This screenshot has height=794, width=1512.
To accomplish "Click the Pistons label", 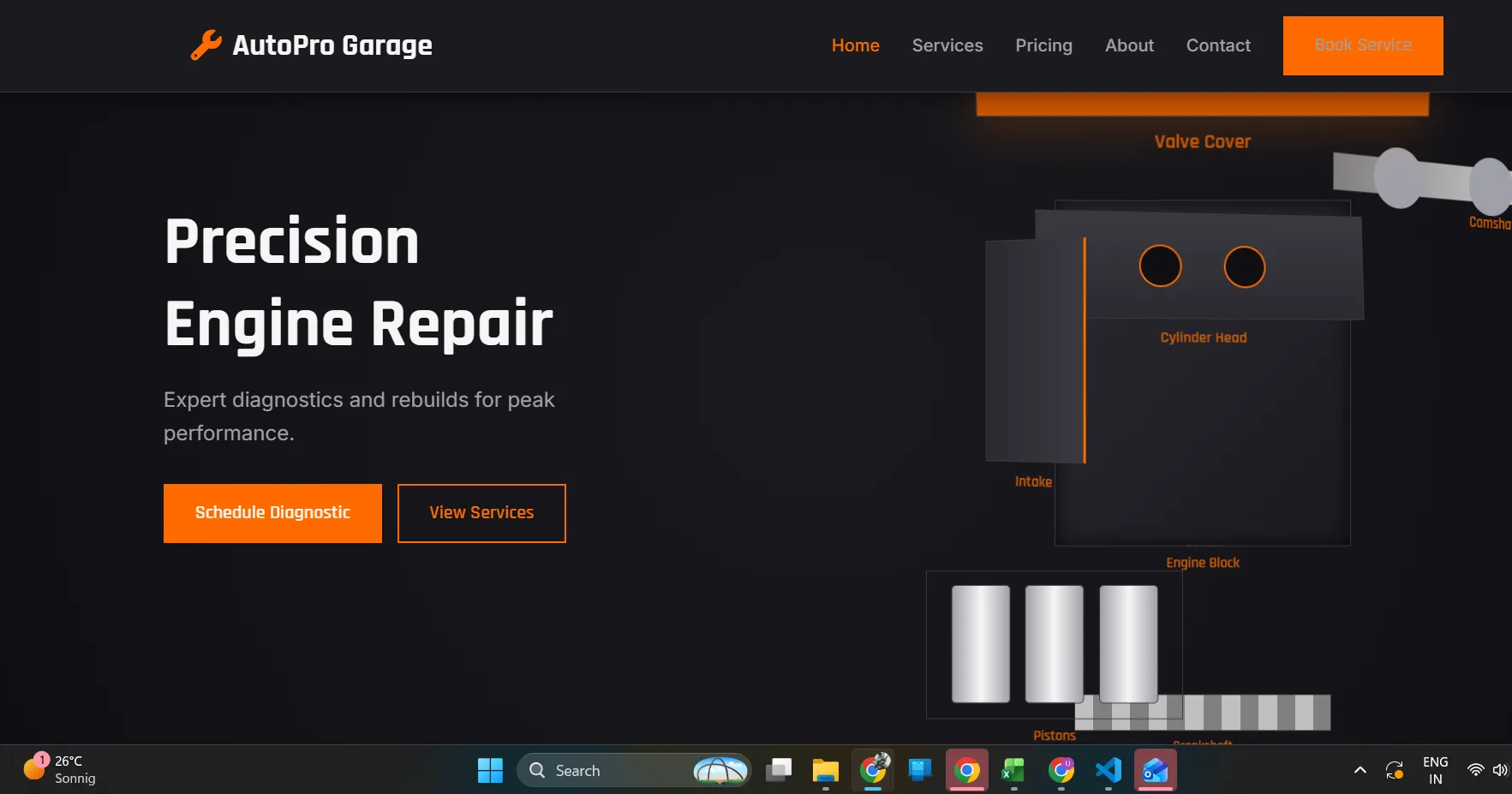I will point(1054,736).
